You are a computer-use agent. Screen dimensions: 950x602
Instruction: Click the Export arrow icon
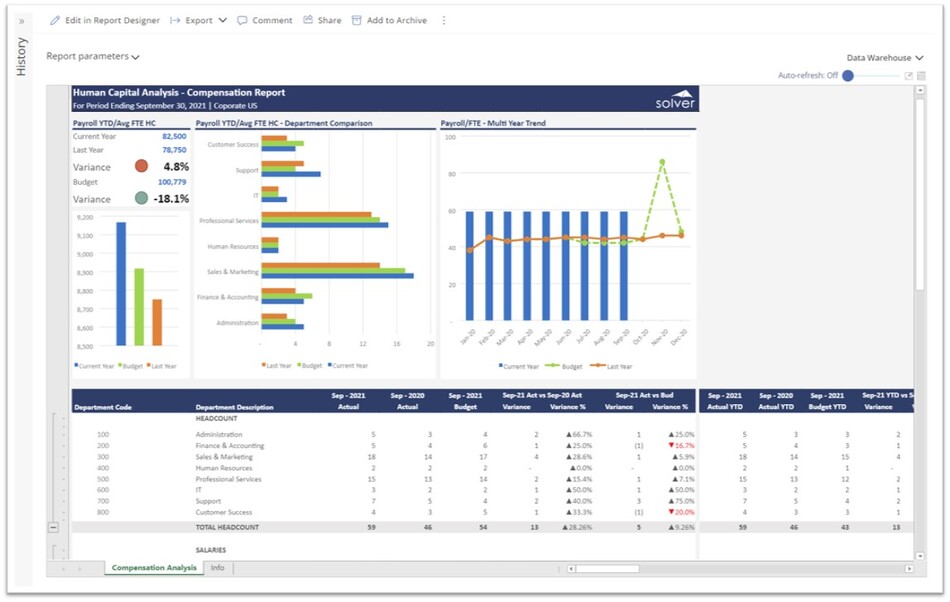[x=175, y=20]
